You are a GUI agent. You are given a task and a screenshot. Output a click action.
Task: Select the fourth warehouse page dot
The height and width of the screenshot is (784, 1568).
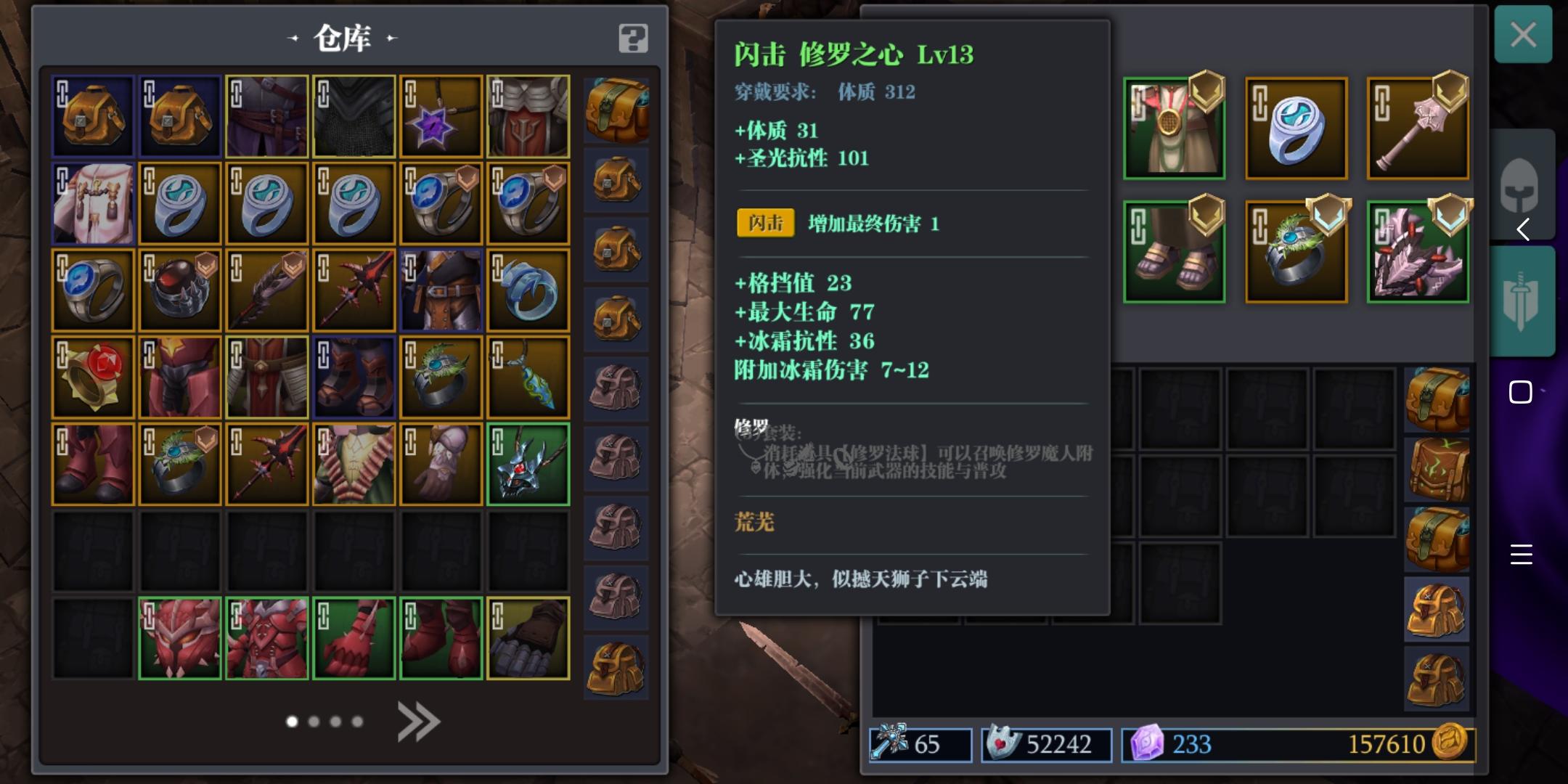[357, 722]
